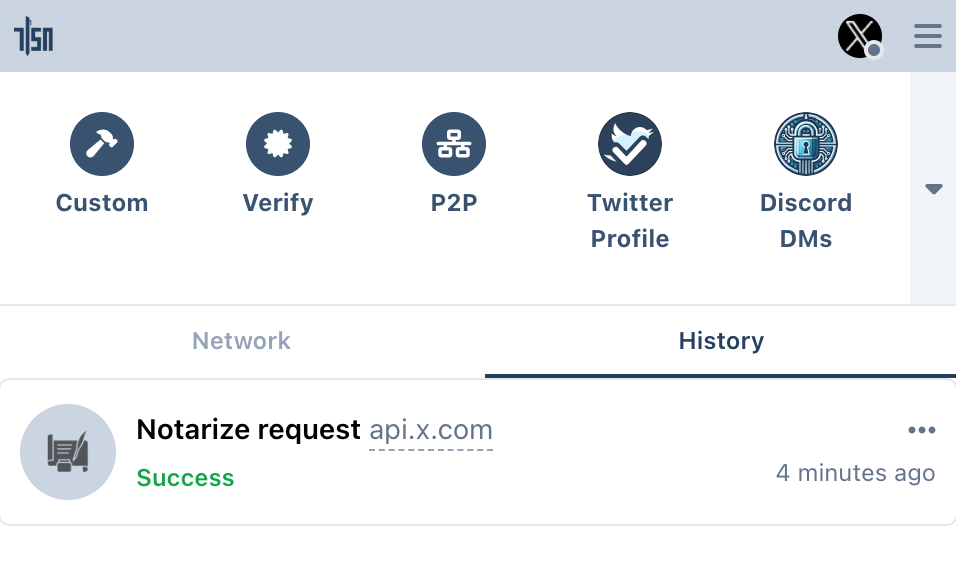Screen dimensions: 956x564
Task: Click the "4 minutes ago" timestamp
Action: pos(855,473)
